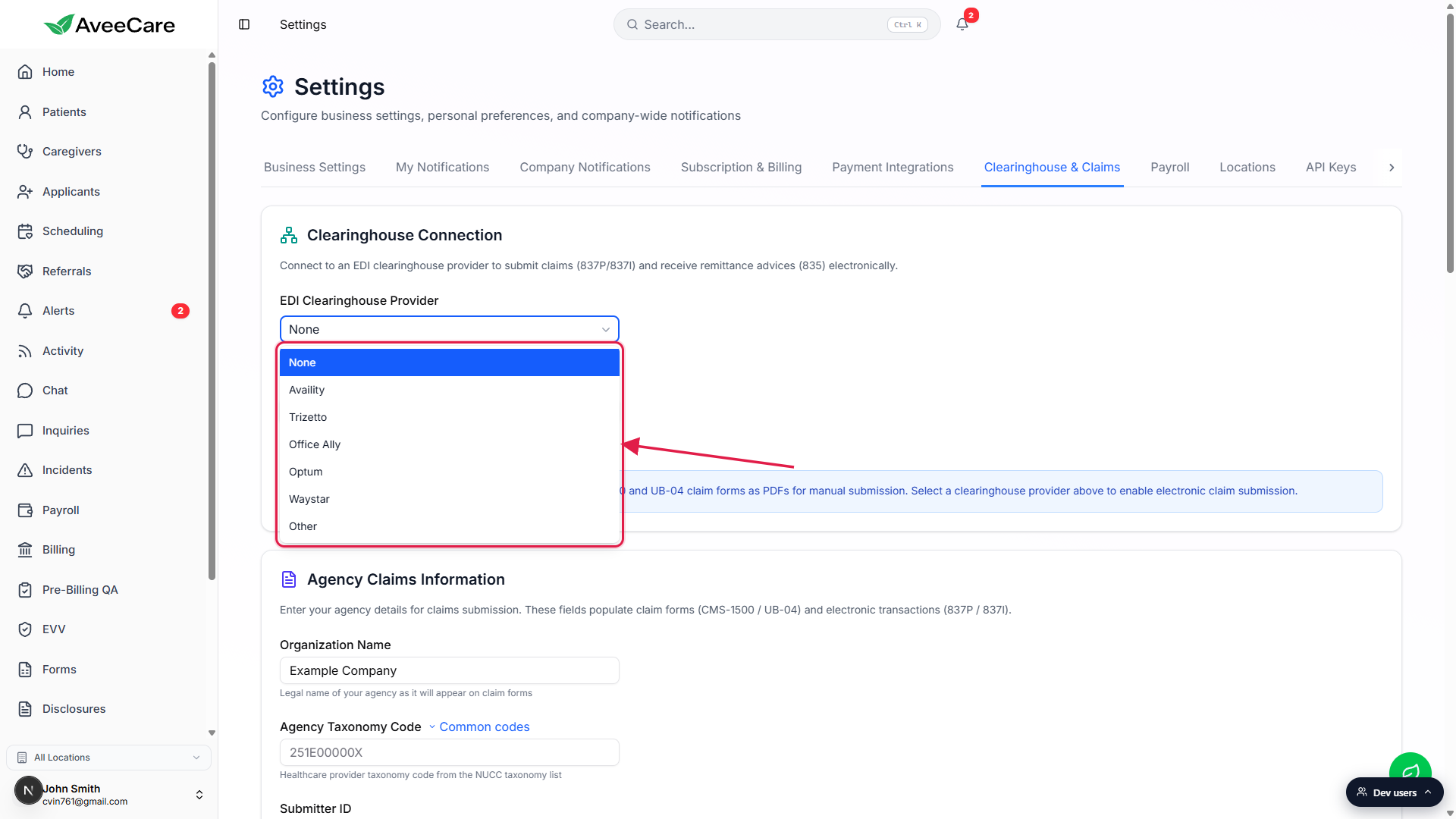Click the red Alerts count badge
Screen dimensions: 1456x819
click(x=180, y=311)
